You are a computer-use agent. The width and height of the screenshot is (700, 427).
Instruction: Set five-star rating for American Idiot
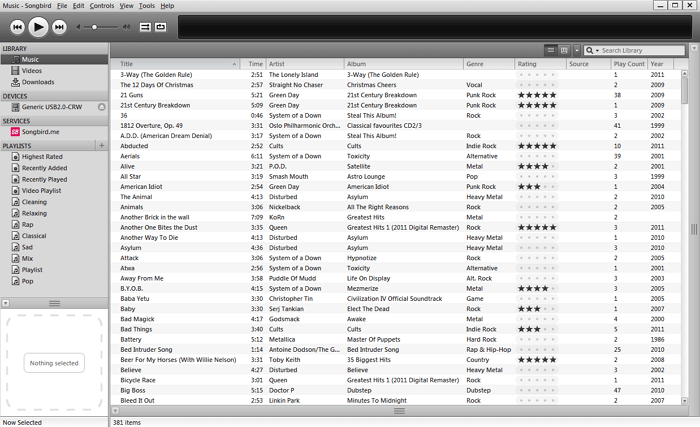[x=552, y=186]
